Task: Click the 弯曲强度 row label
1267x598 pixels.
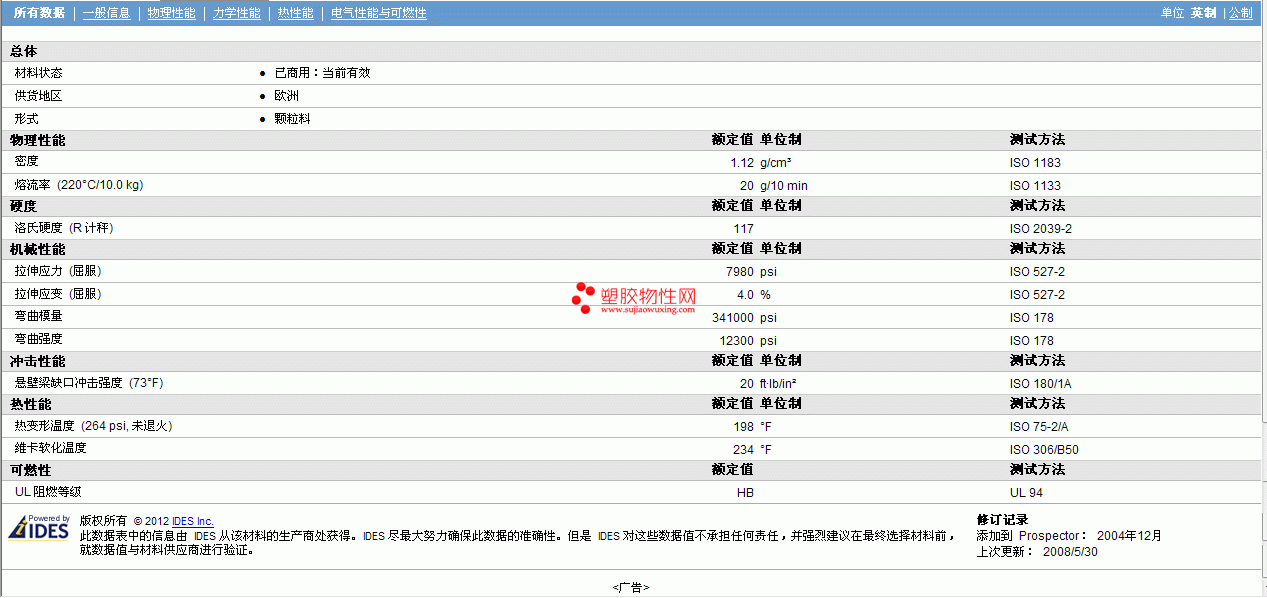Action: click(38, 339)
